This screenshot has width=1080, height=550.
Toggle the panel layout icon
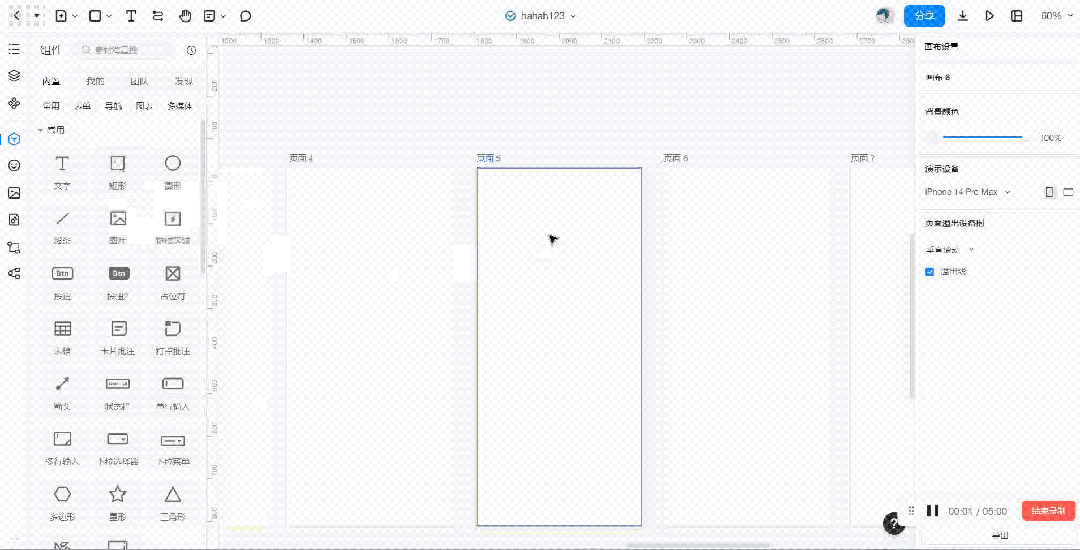click(1017, 16)
